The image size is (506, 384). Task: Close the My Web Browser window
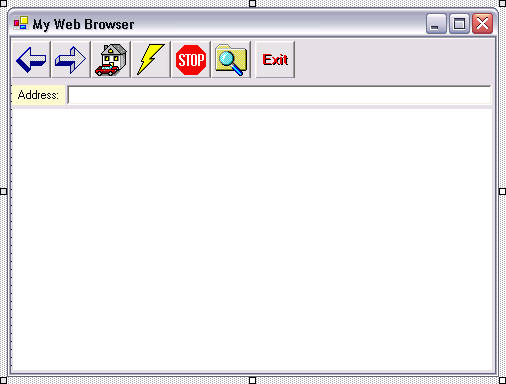[x=482, y=24]
